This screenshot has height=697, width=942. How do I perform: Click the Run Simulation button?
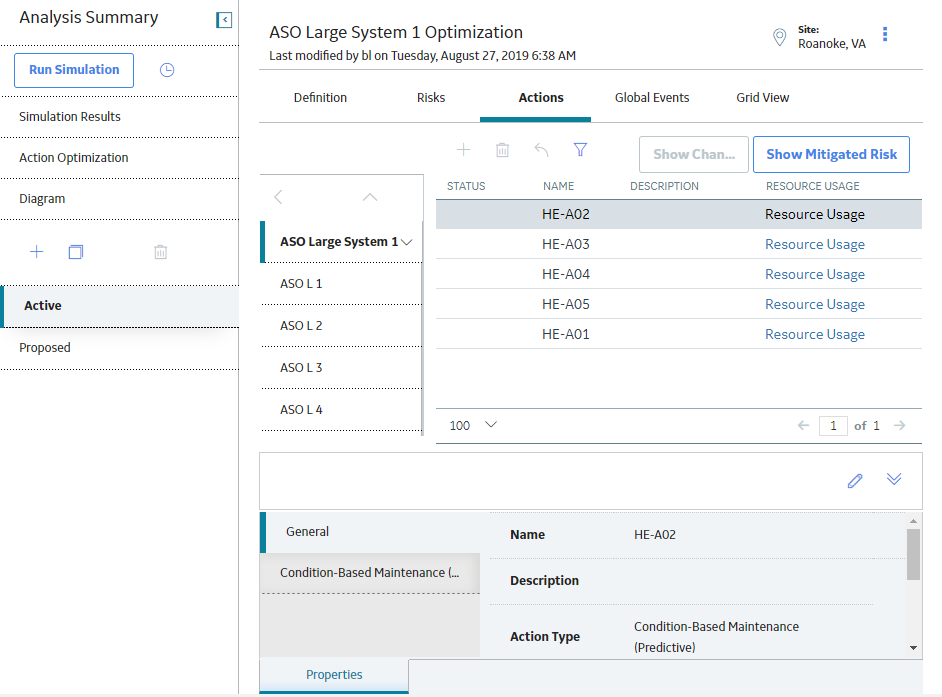coord(74,70)
